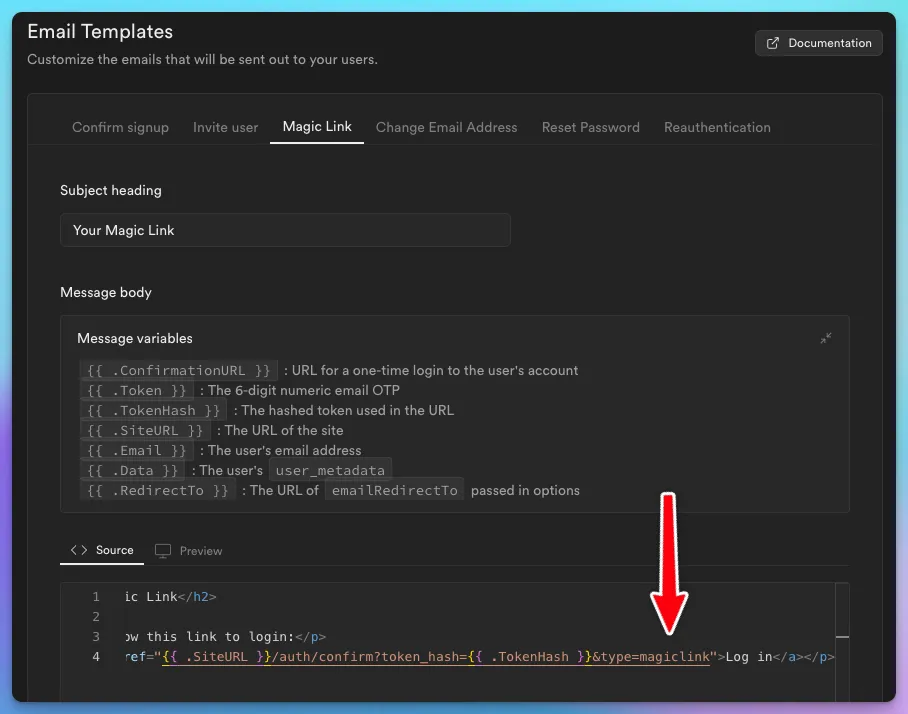Switch to the Confirm signup tab
The image size is (908, 714).
120,127
